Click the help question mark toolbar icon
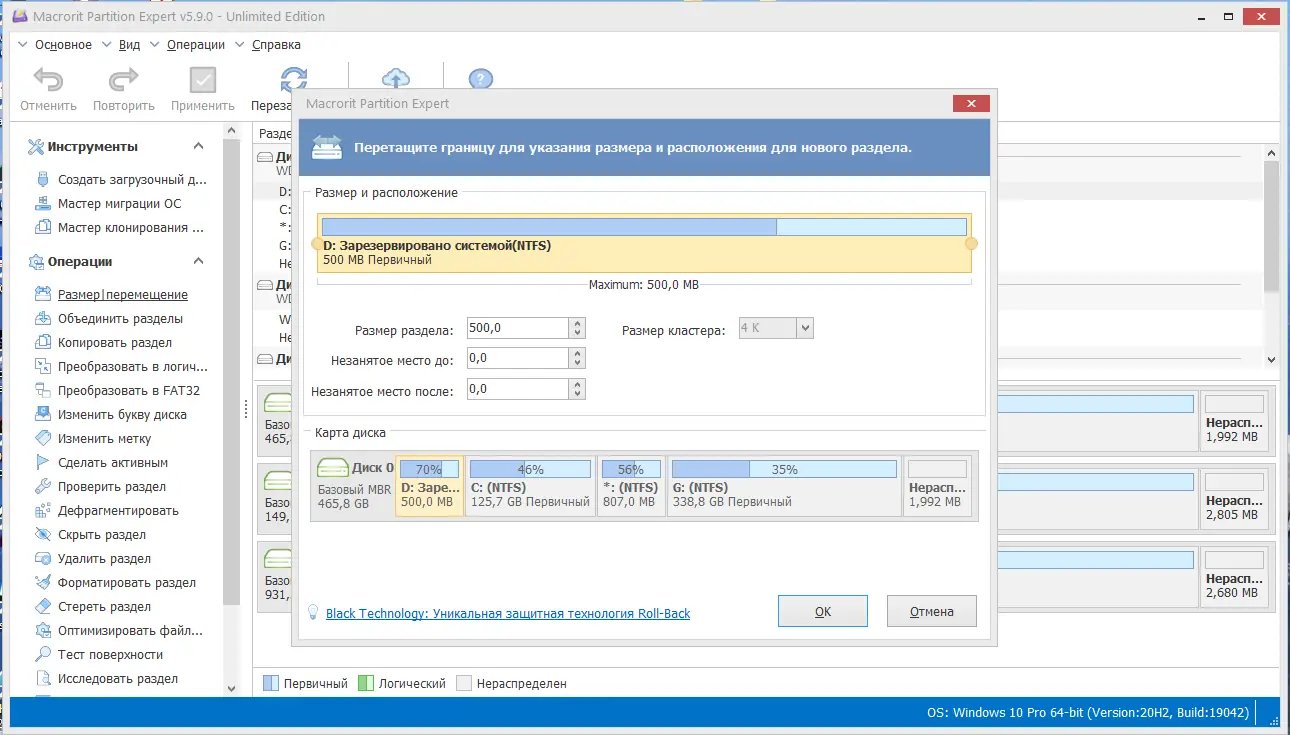 pos(481,80)
